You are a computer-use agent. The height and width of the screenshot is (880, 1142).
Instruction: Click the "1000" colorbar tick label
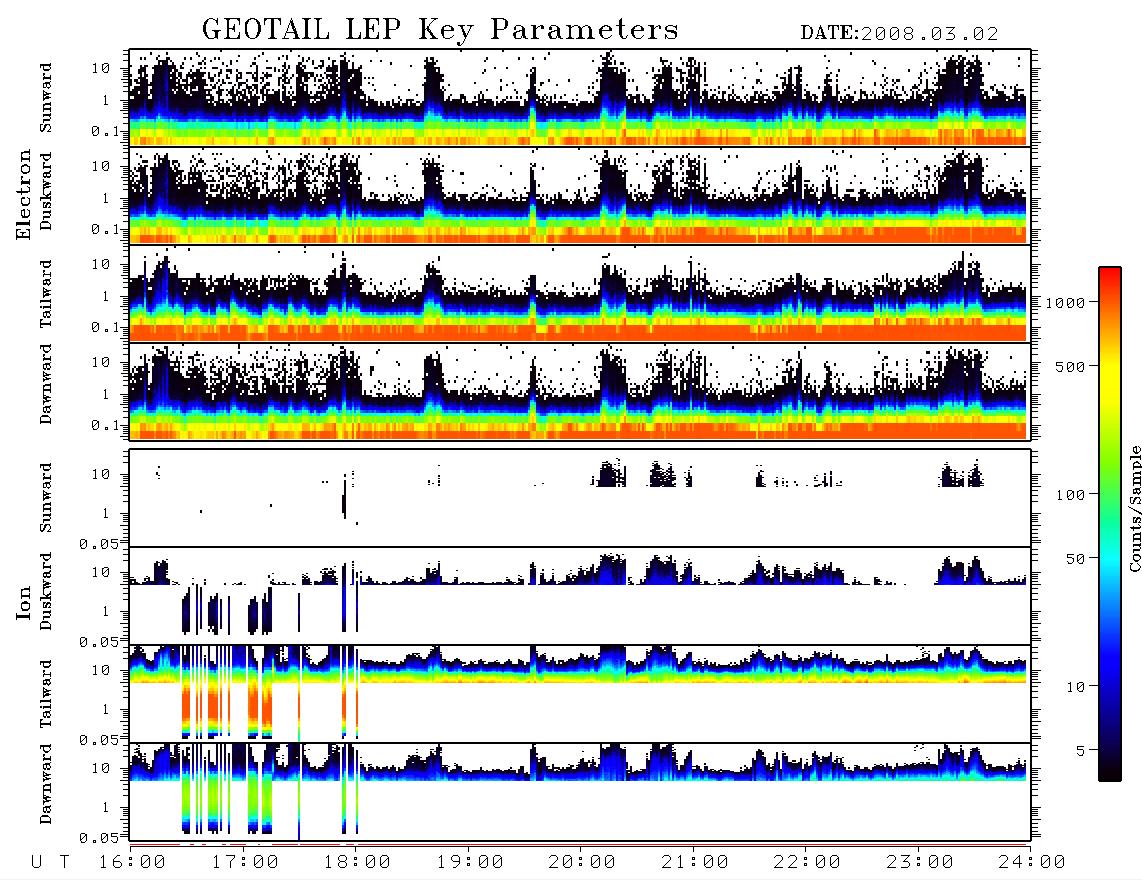[1065, 303]
